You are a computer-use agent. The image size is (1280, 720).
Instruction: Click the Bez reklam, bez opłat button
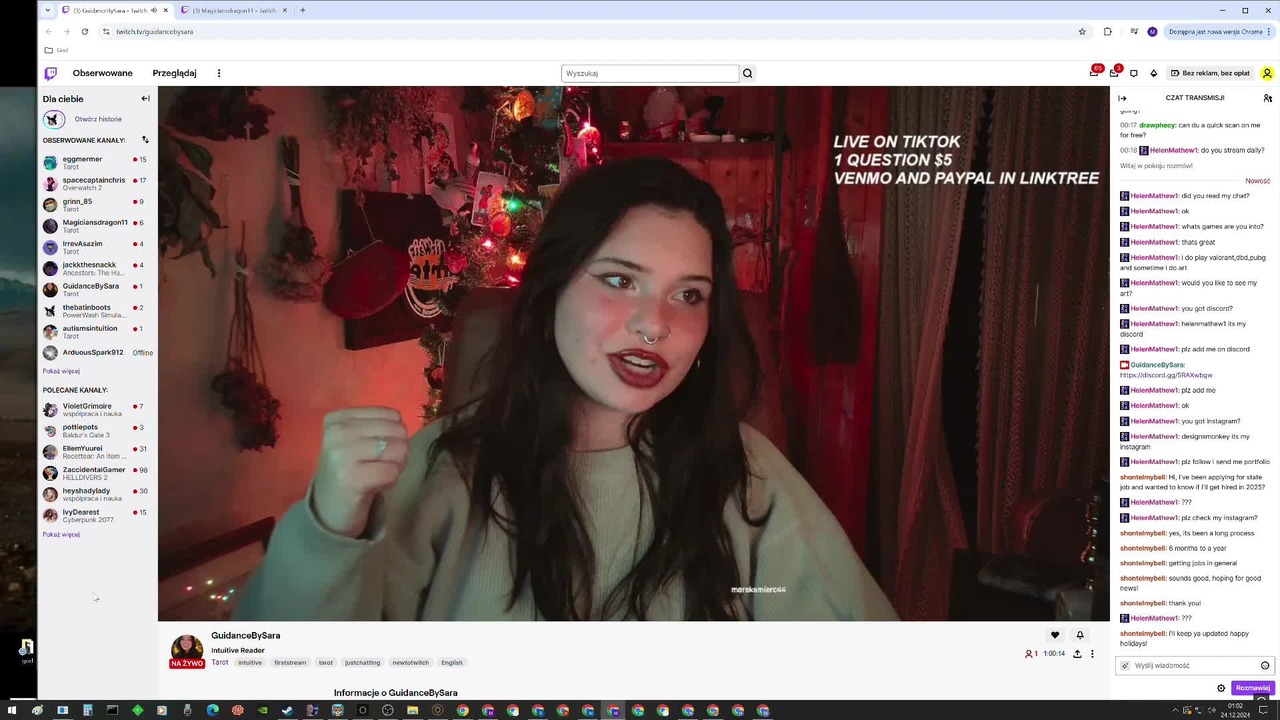(x=1210, y=73)
